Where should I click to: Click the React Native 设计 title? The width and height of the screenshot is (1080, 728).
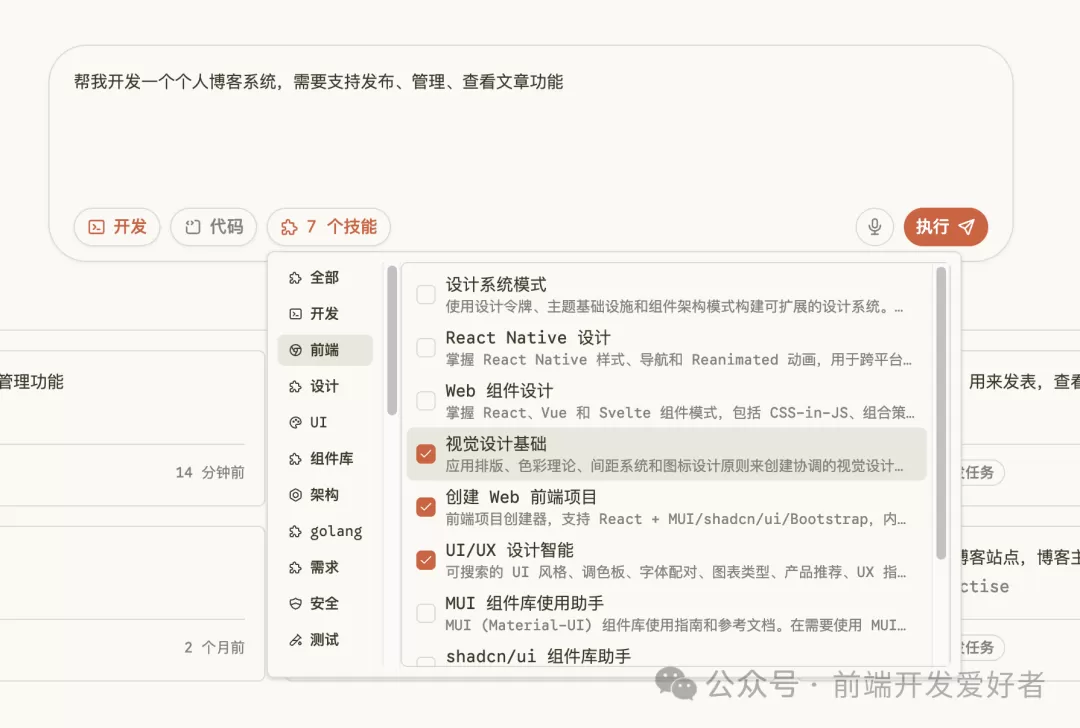pyautogui.click(x=528, y=337)
